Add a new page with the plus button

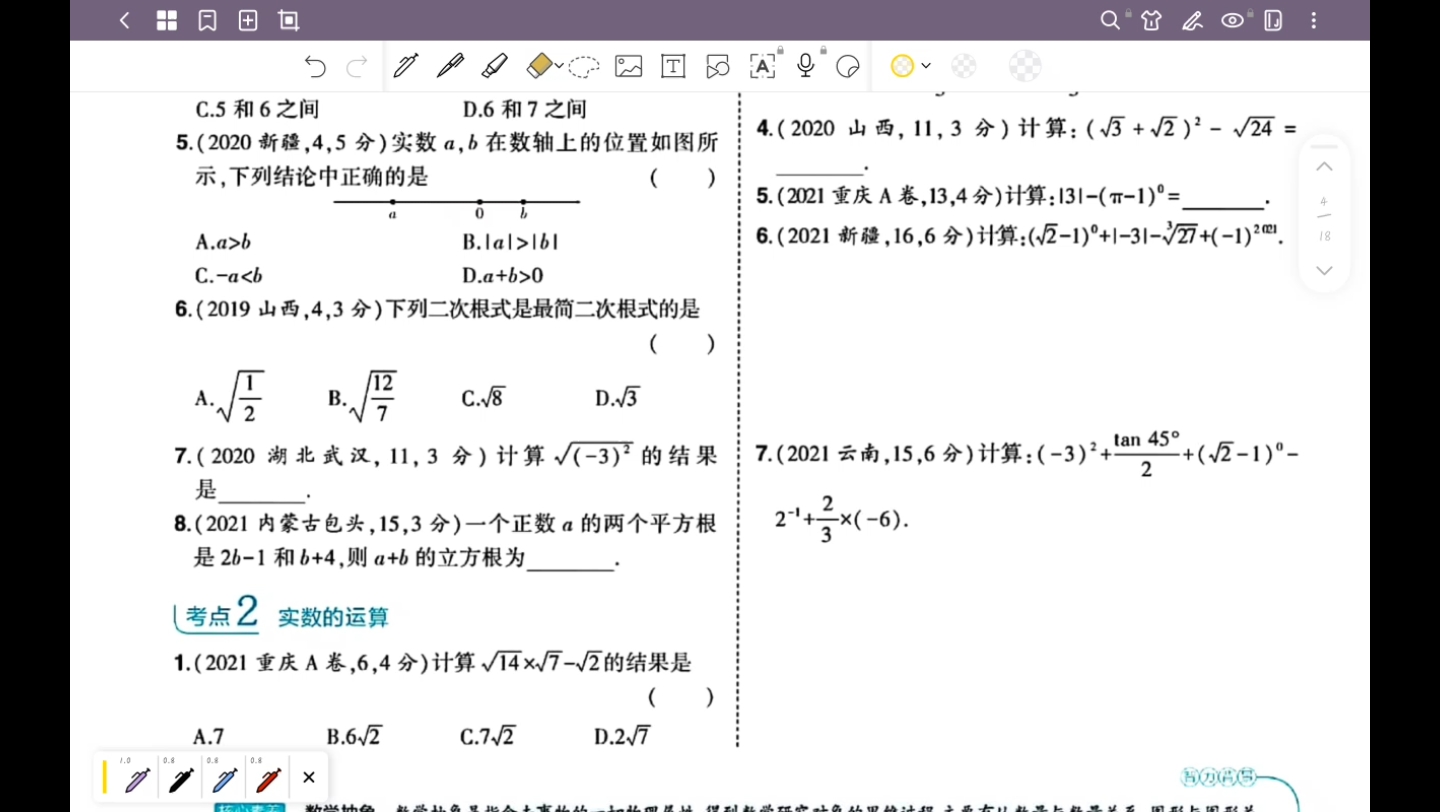247,20
